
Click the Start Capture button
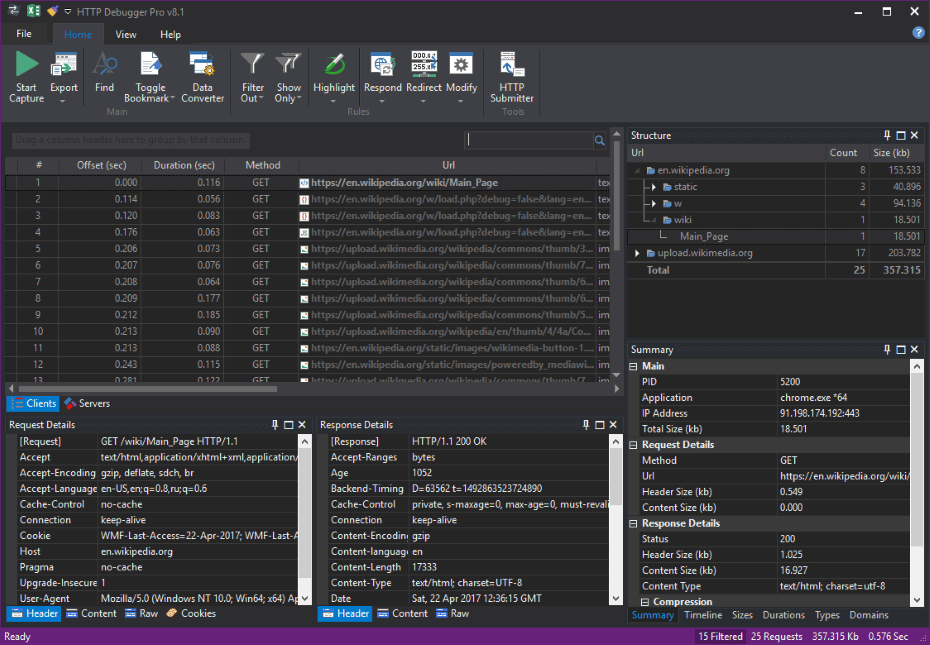(x=26, y=78)
